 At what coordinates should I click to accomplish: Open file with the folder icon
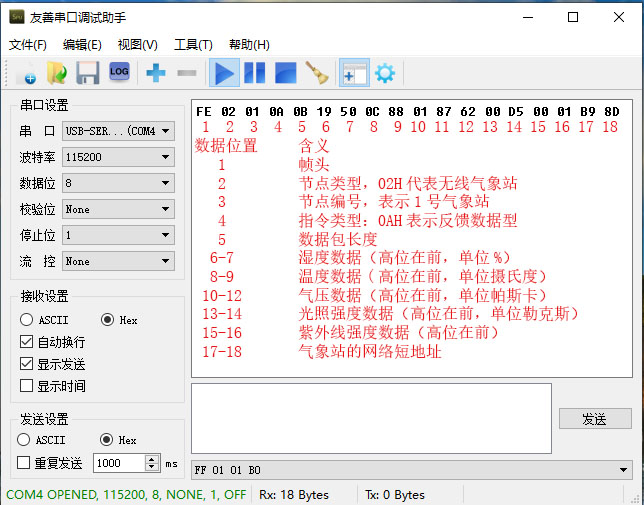click(57, 73)
